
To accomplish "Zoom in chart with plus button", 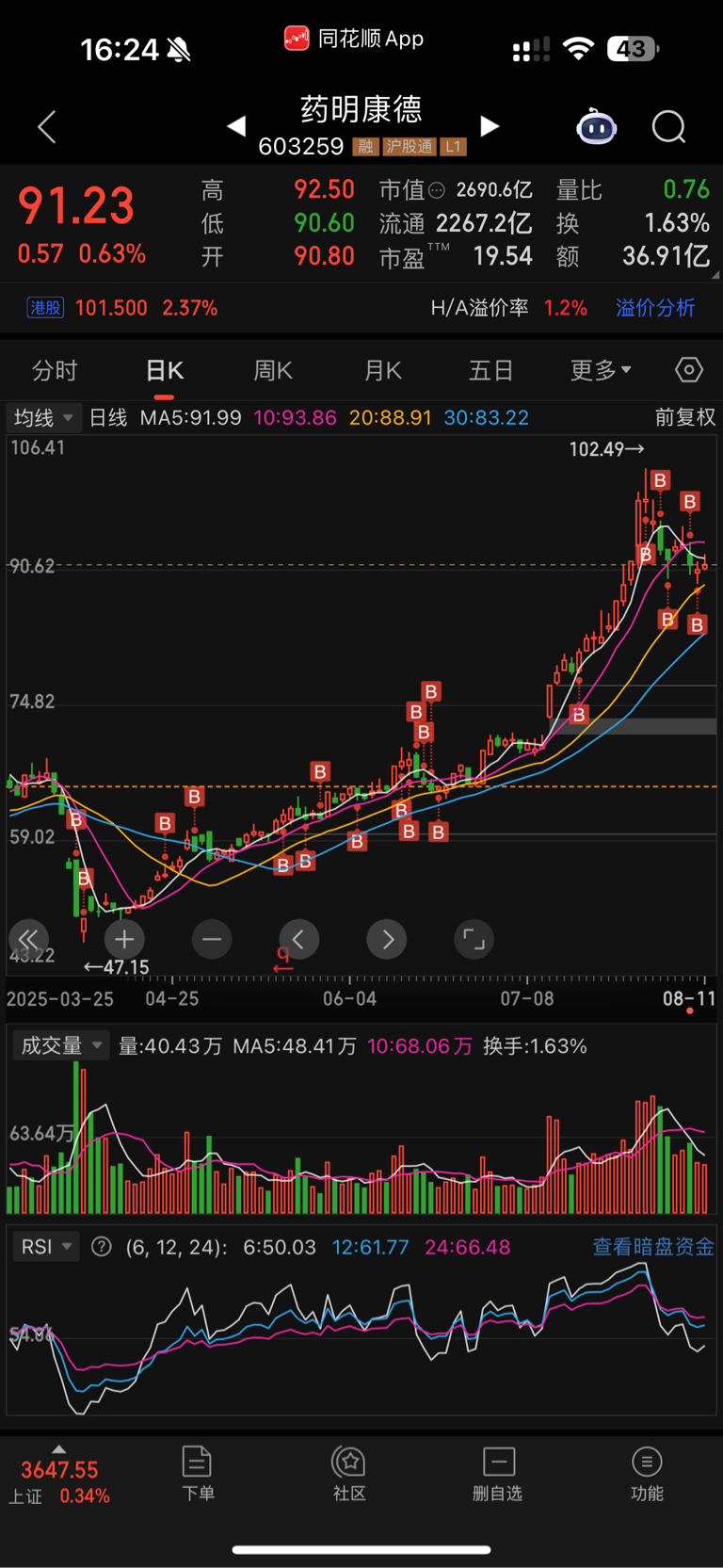I will point(124,939).
